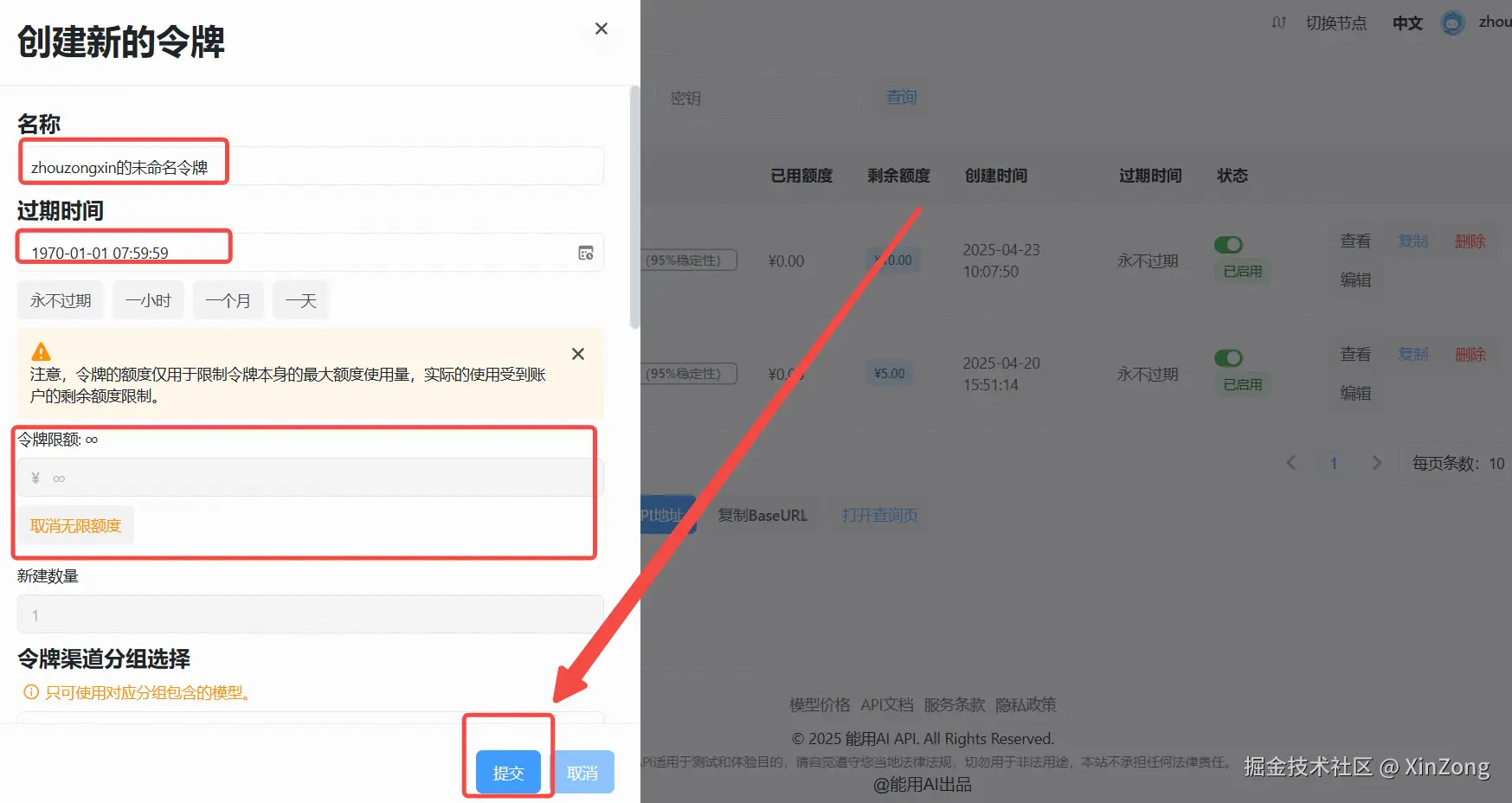Turn off the second token's enabled toggle

(x=1229, y=357)
